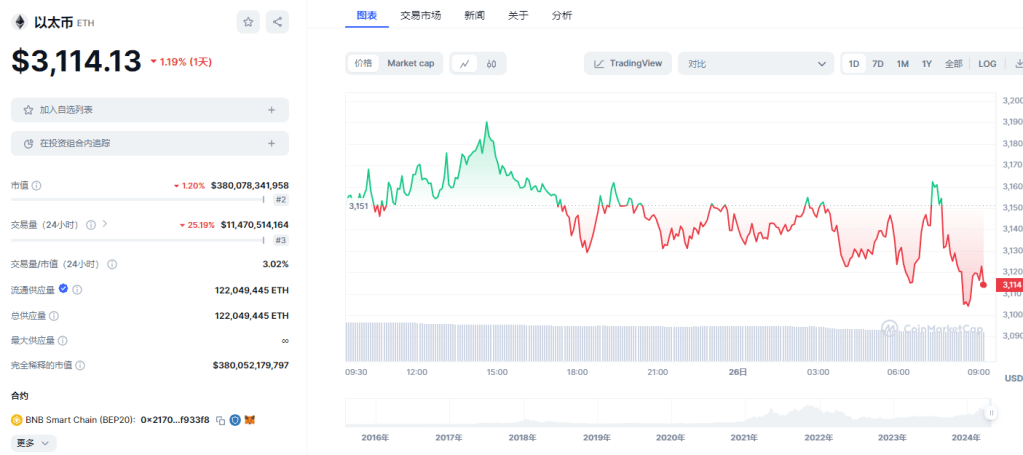Image resolution: width=1023 pixels, height=455 pixels.
Task: Open the 对比 compare dropdown
Action: 755,64
